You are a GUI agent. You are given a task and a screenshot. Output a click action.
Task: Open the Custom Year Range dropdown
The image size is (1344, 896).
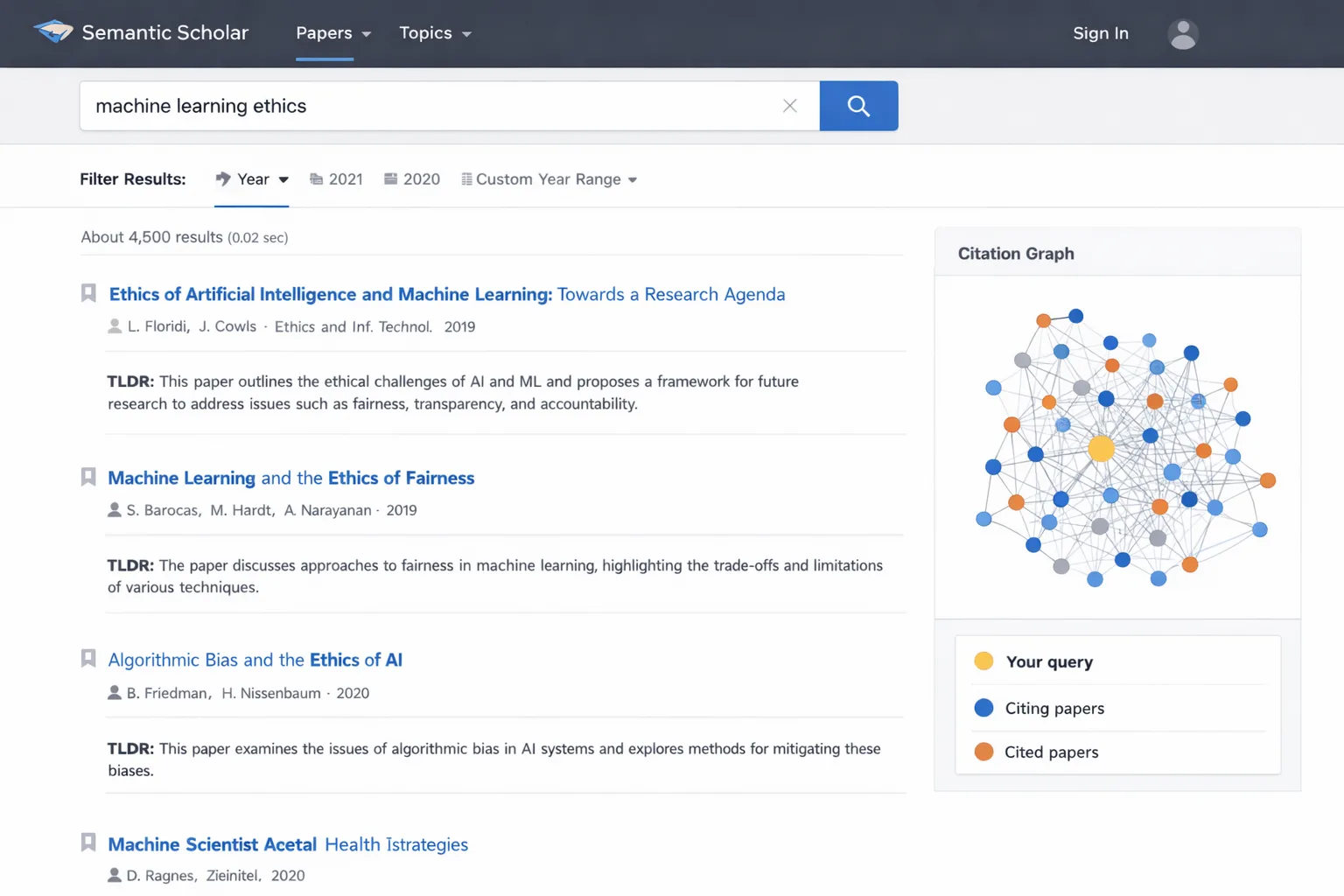(549, 179)
